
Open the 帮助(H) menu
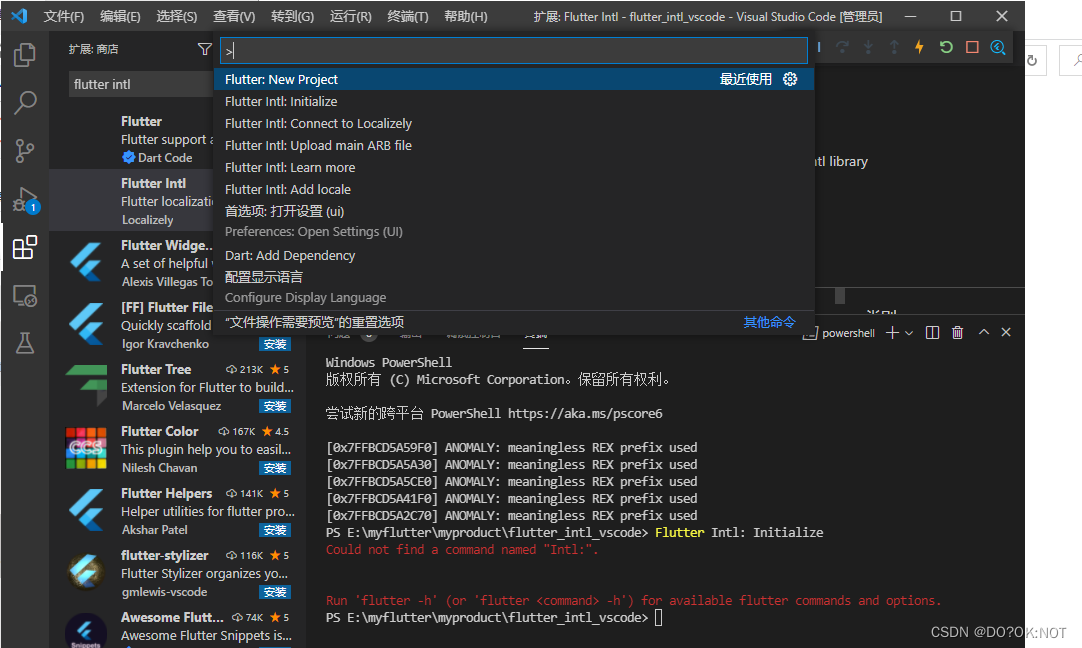coord(466,16)
